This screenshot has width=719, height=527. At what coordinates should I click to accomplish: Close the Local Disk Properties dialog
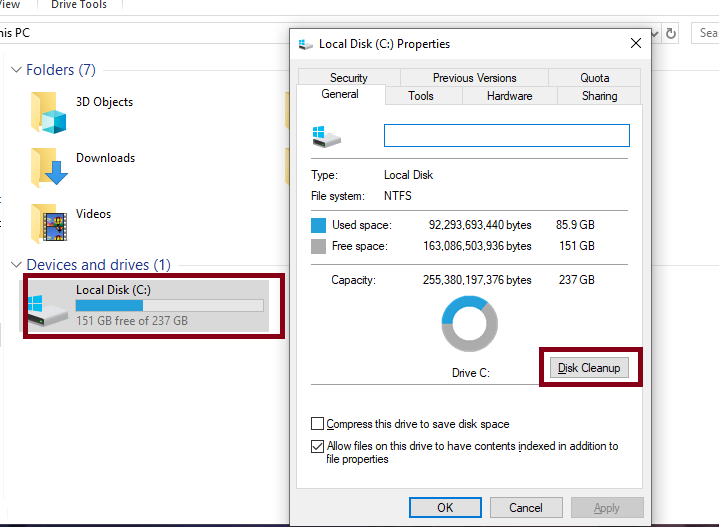(x=636, y=44)
